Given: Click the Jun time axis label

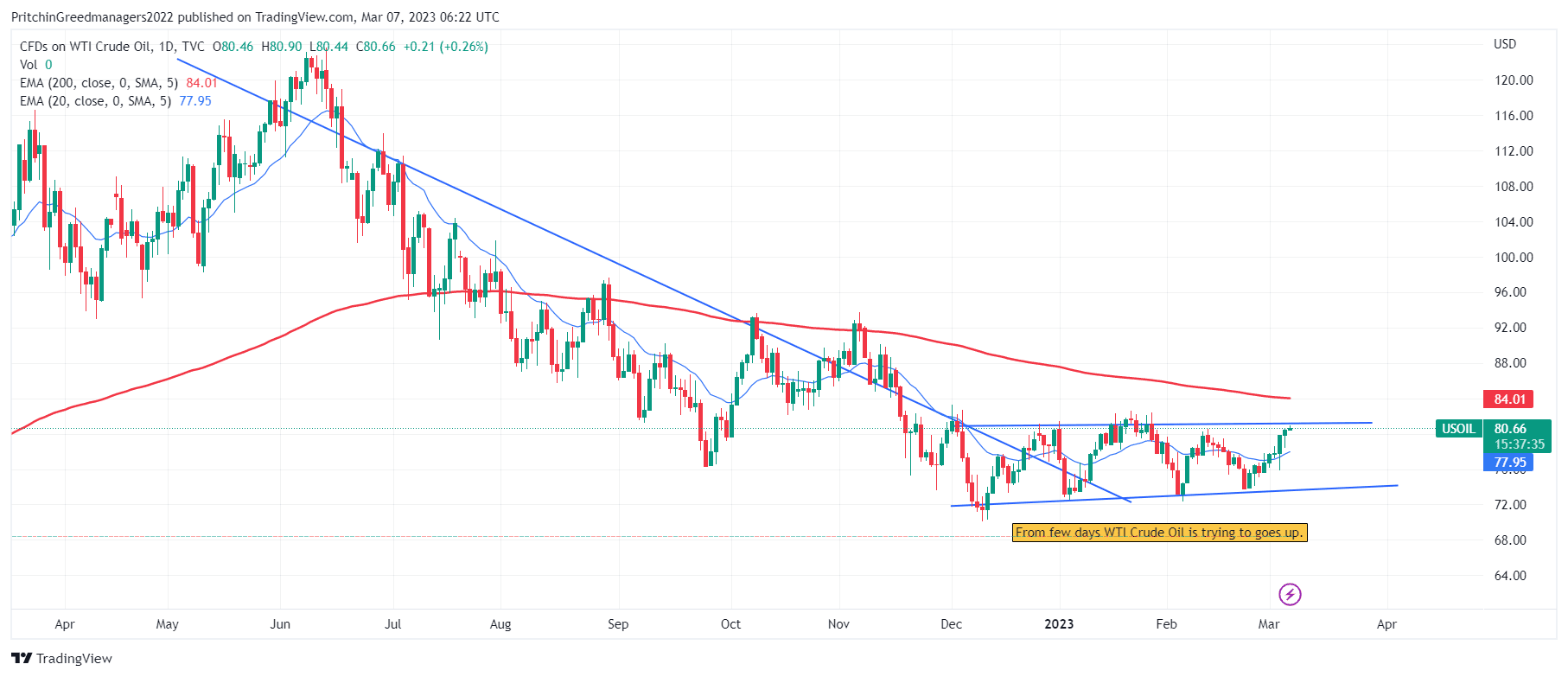Looking at the screenshot, I should [280, 624].
